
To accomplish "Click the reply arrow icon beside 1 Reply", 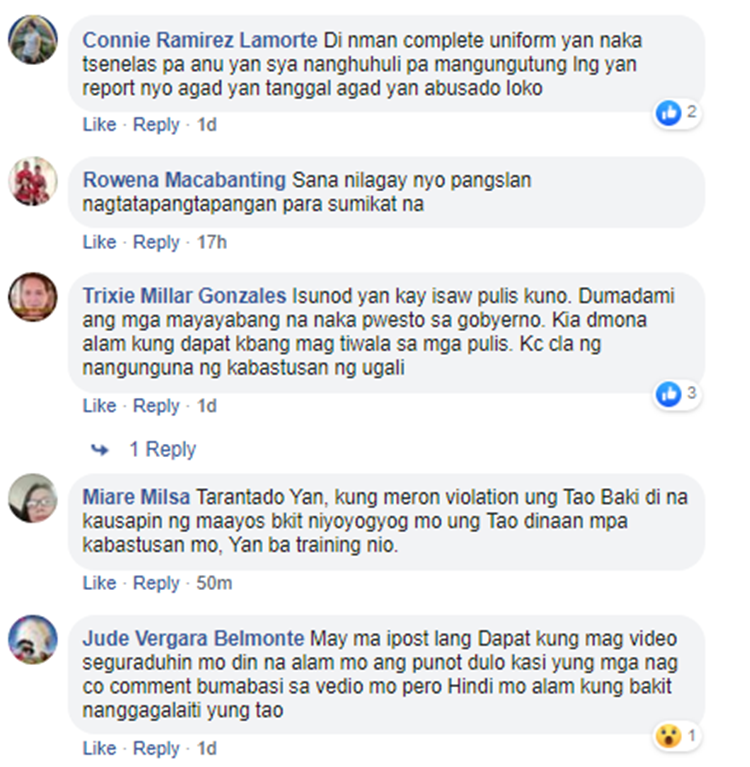I will tap(100, 449).
